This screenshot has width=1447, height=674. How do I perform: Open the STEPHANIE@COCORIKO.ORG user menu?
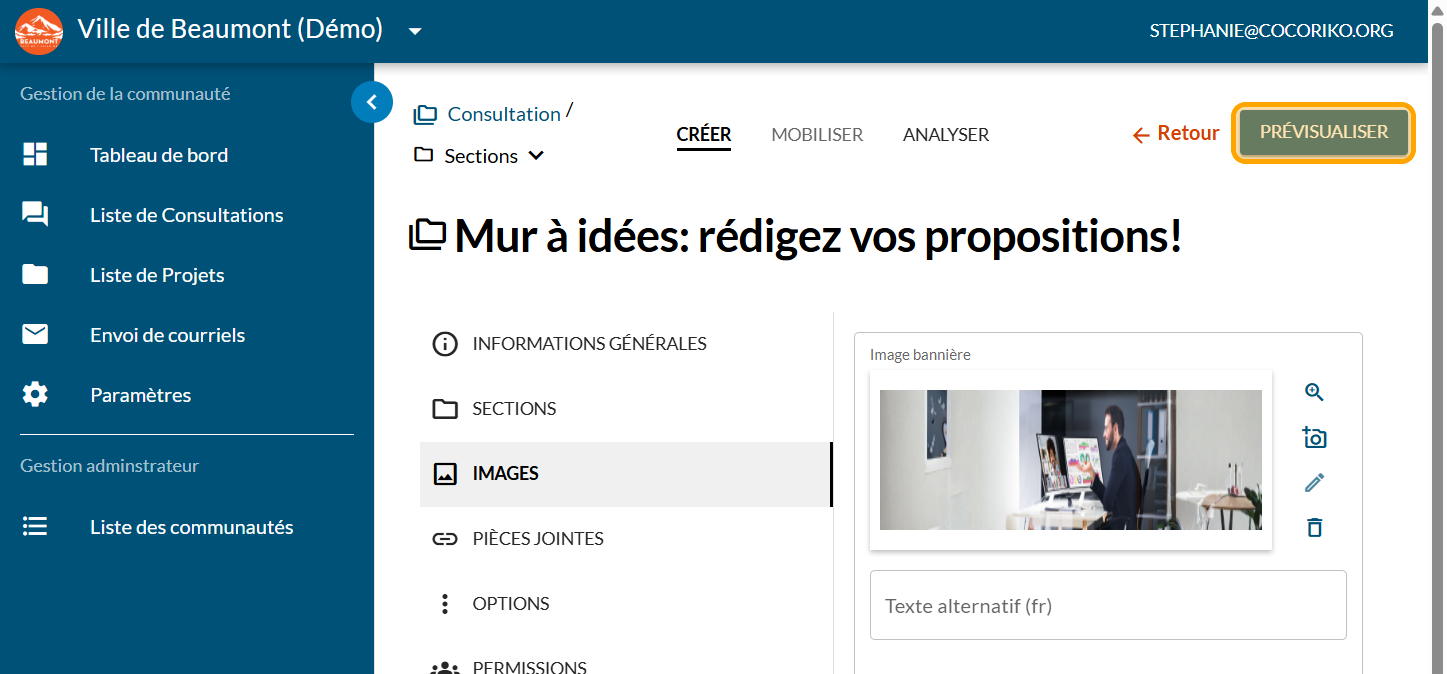[x=1271, y=31]
